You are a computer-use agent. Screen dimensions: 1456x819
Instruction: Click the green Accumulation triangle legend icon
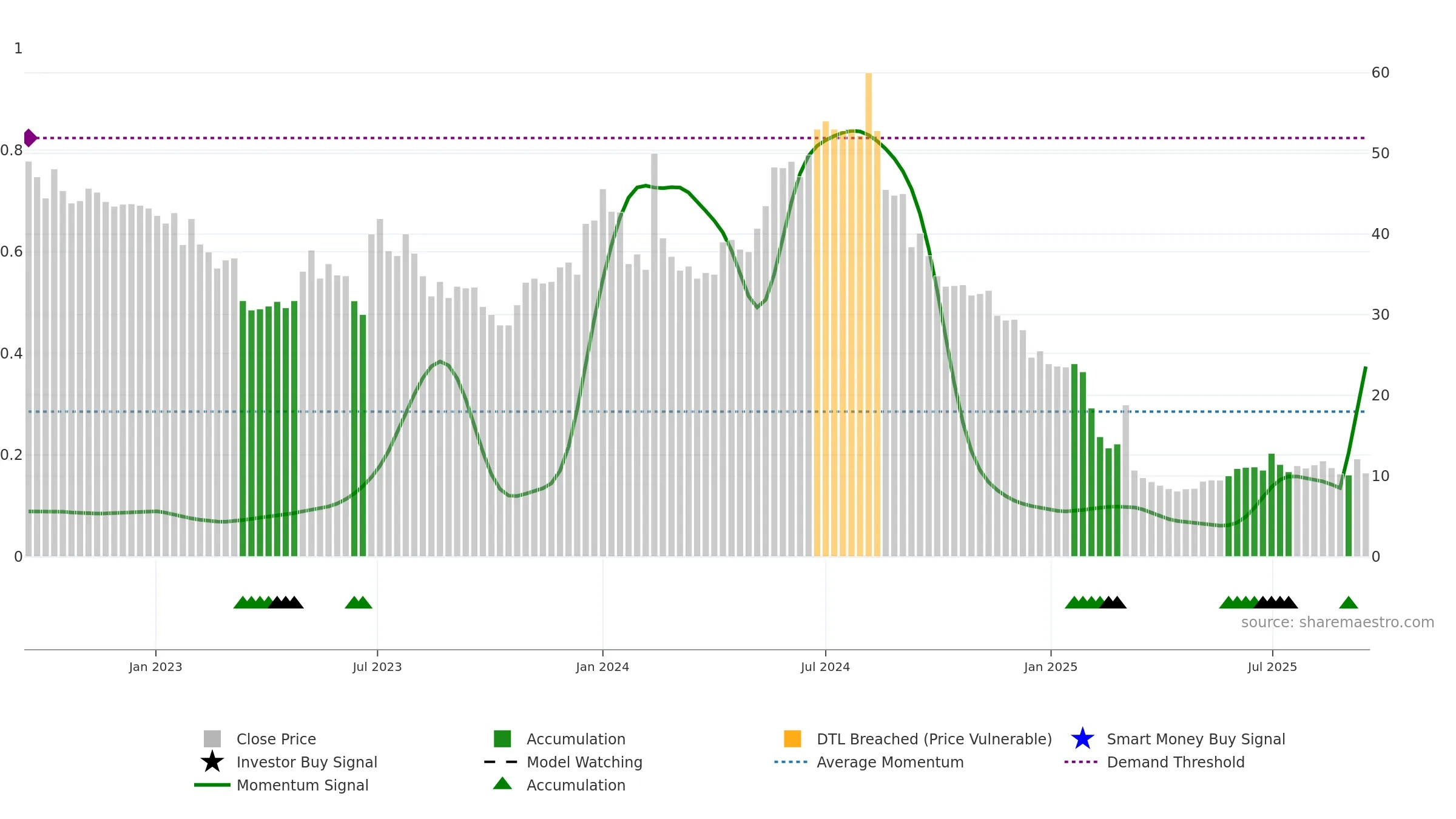(x=502, y=783)
